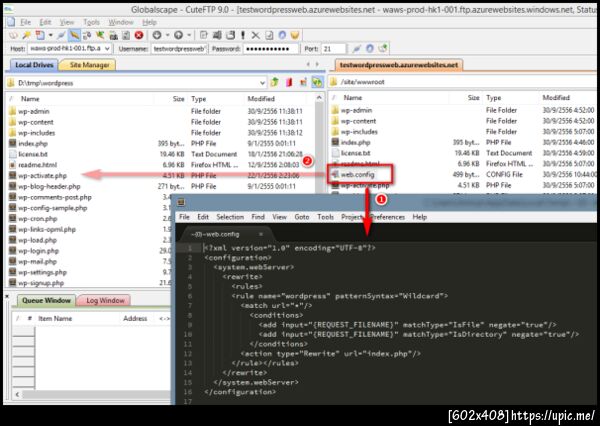Select the wp-admin folder in the local pane
600x426 pixels.
pos(34,111)
